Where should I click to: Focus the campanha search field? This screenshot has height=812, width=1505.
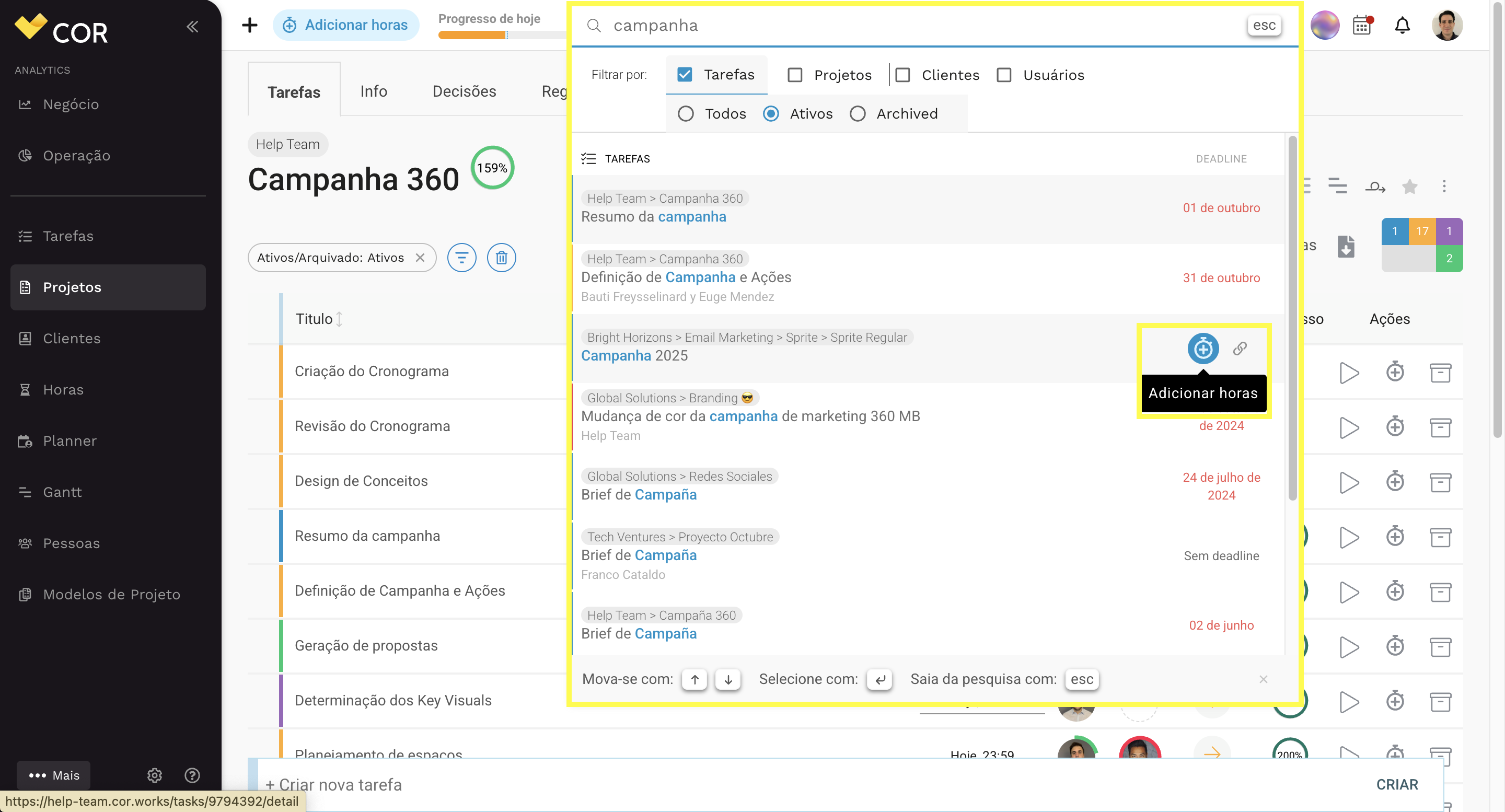coord(923,25)
